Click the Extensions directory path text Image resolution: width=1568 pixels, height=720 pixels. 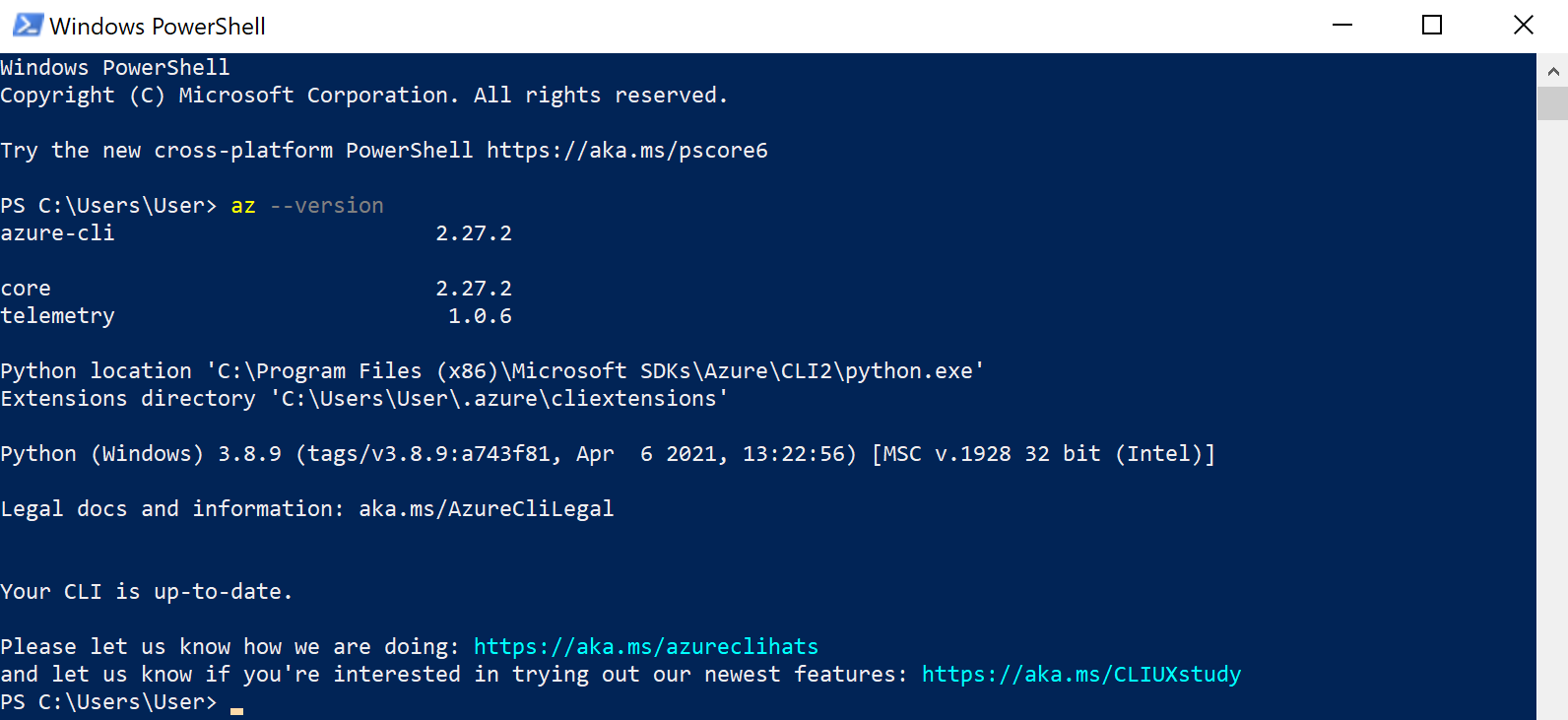(x=364, y=398)
